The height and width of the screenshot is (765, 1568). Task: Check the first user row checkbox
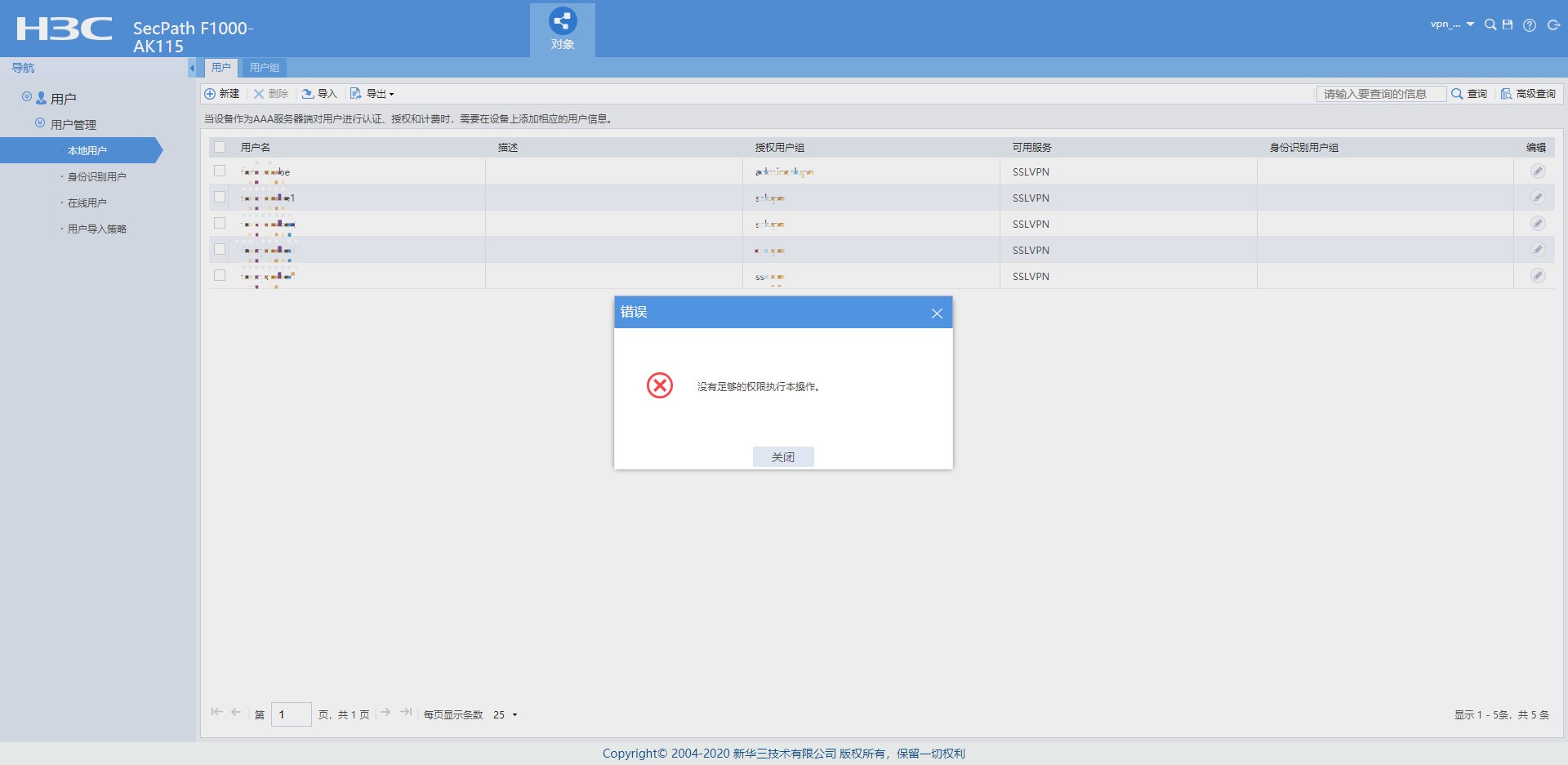pyautogui.click(x=220, y=171)
